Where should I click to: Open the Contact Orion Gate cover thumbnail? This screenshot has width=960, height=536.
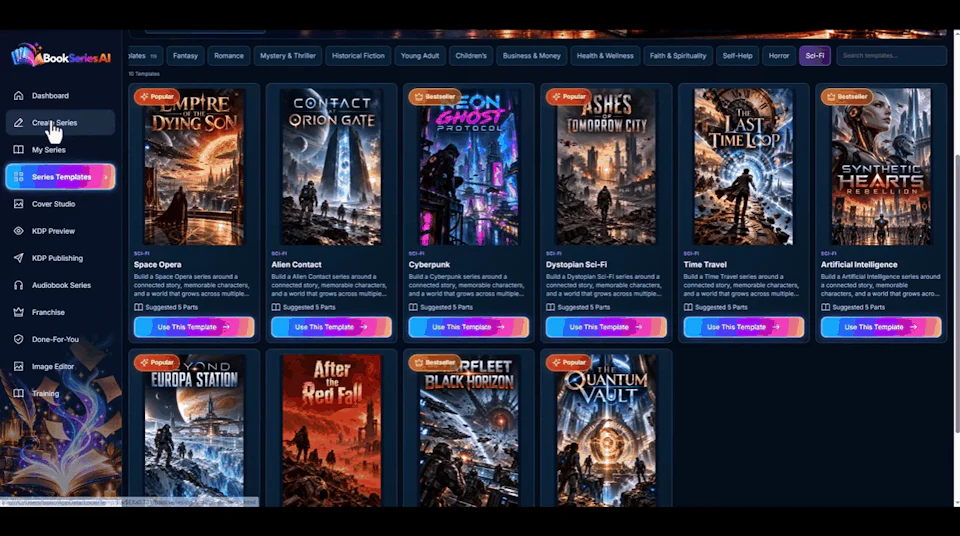pos(331,167)
